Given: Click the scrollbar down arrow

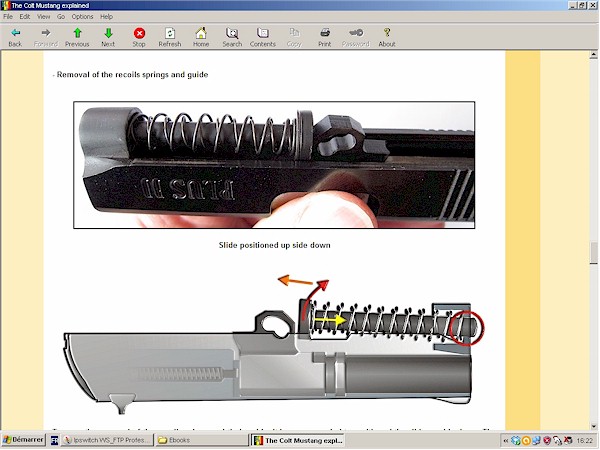Looking at the screenshot, I should tap(593, 426).
